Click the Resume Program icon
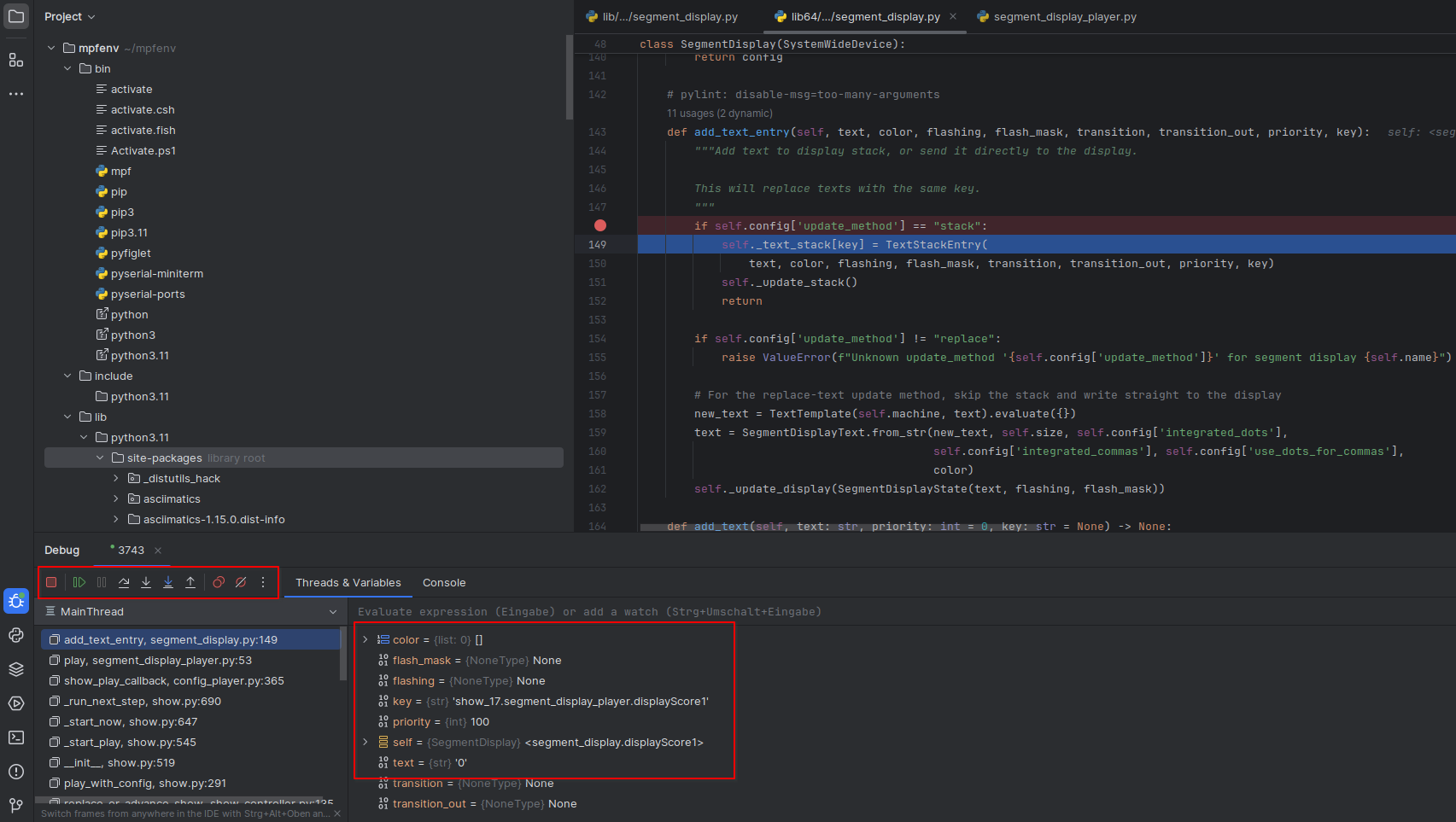The height and width of the screenshot is (822, 1456). click(x=79, y=582)
